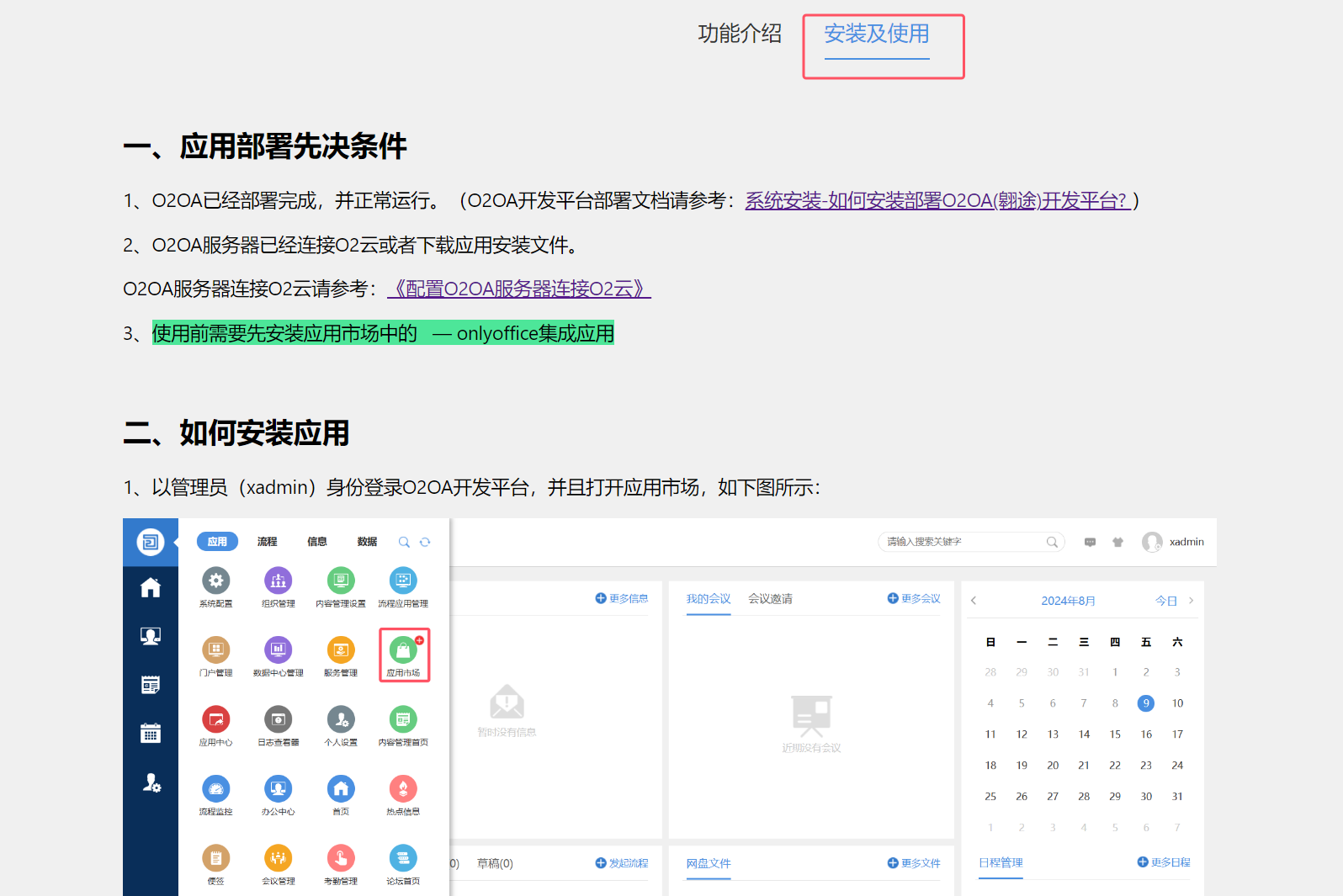Select the 安装及使用 tab
The height and width of the screenshot is (896, 1343).
click(877, 34)
